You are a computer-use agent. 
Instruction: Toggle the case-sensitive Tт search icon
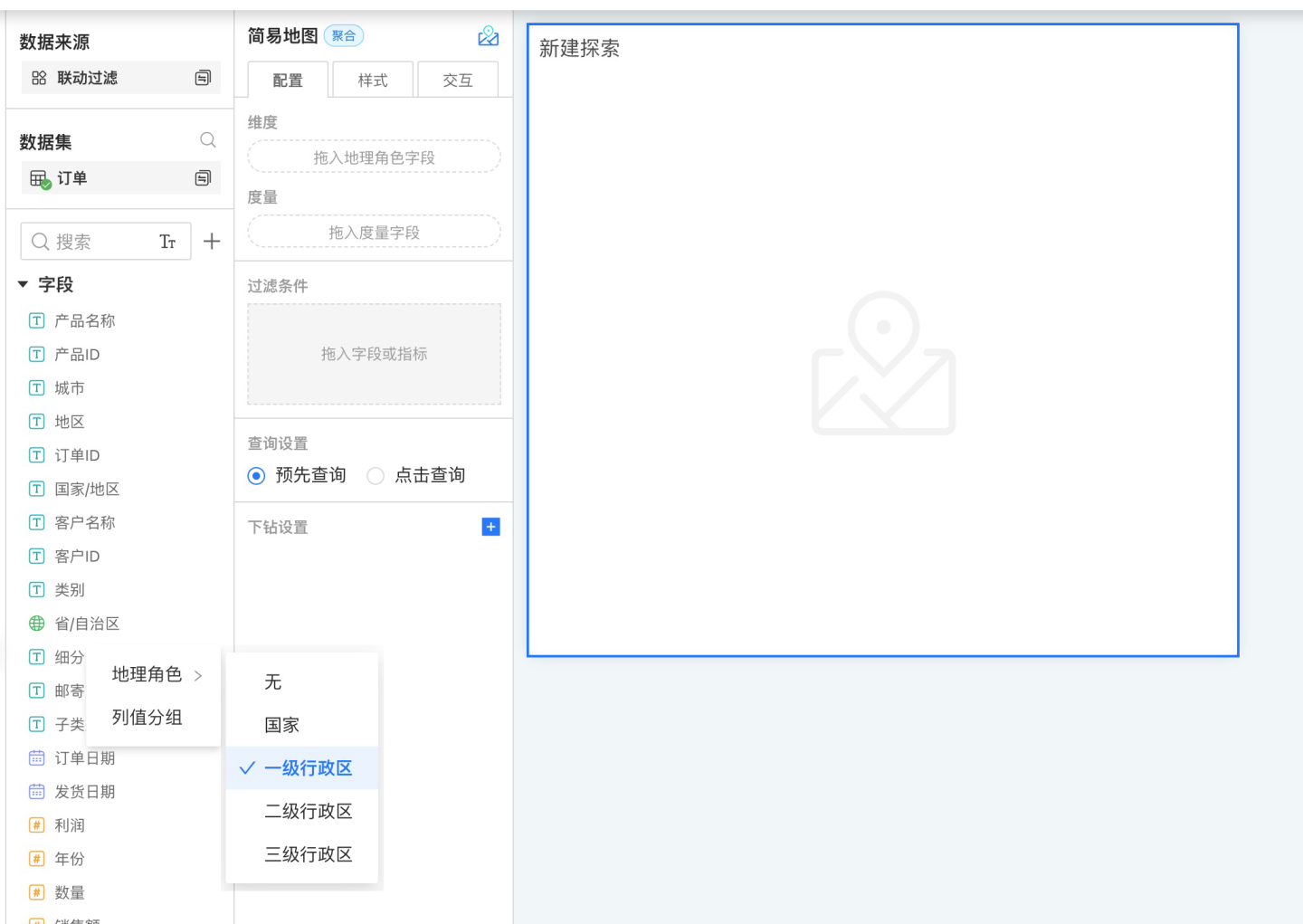tap(167, 242)
